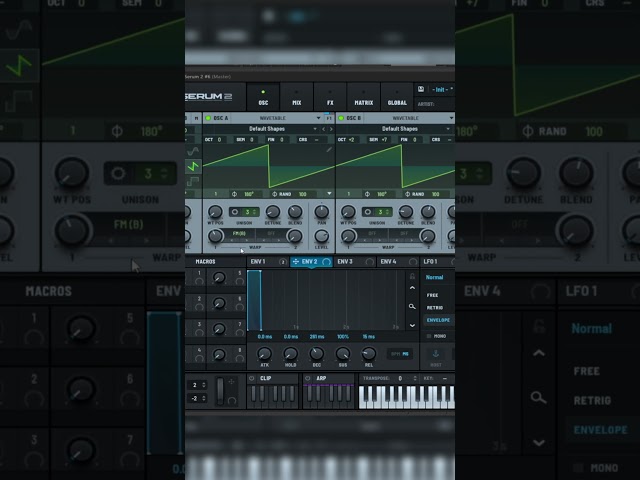Open OSC A Wavetable type dropdown
This screenshot has height=480, width=640.
(277, 118)
